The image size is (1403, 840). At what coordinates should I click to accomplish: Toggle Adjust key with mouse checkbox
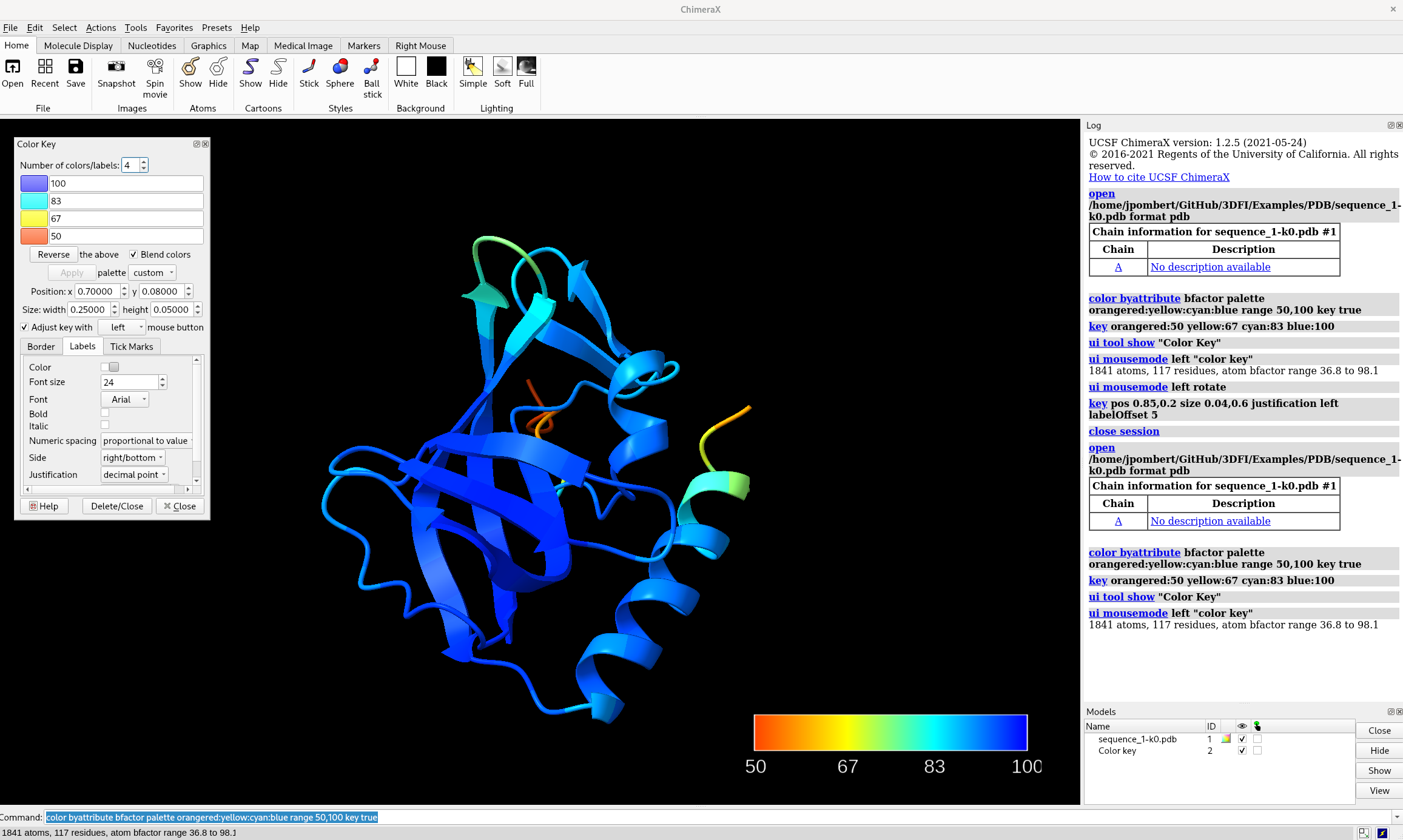click(24, 327)
